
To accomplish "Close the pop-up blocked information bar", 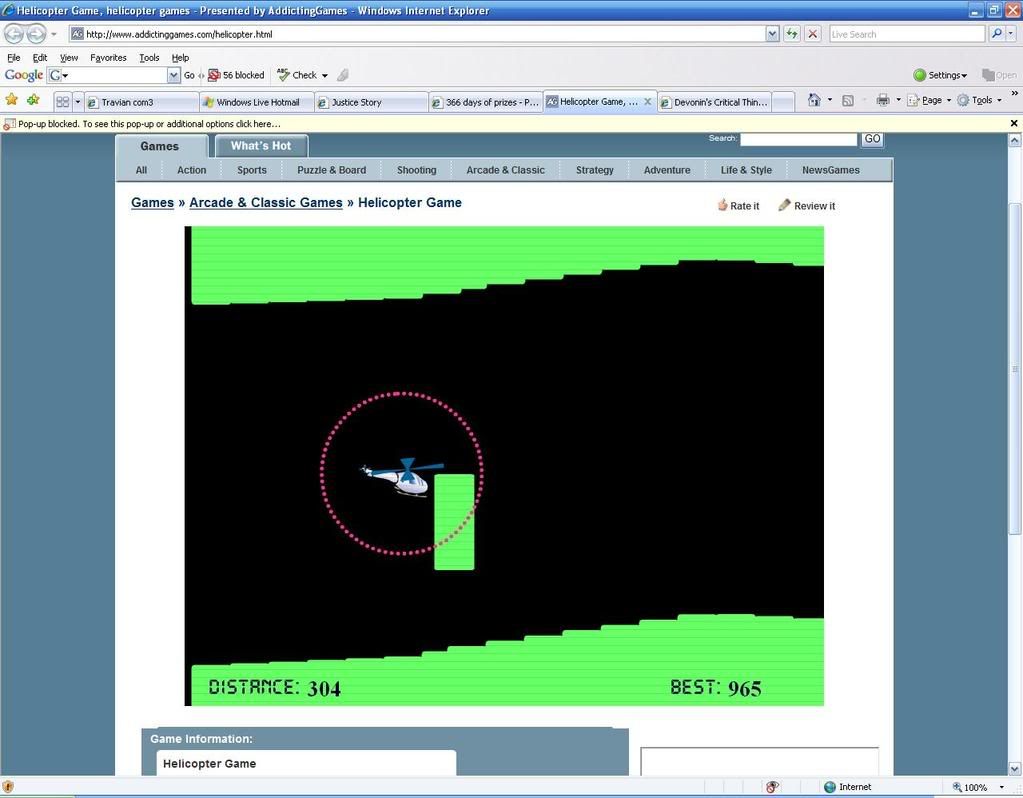I will coord(1013,124).
